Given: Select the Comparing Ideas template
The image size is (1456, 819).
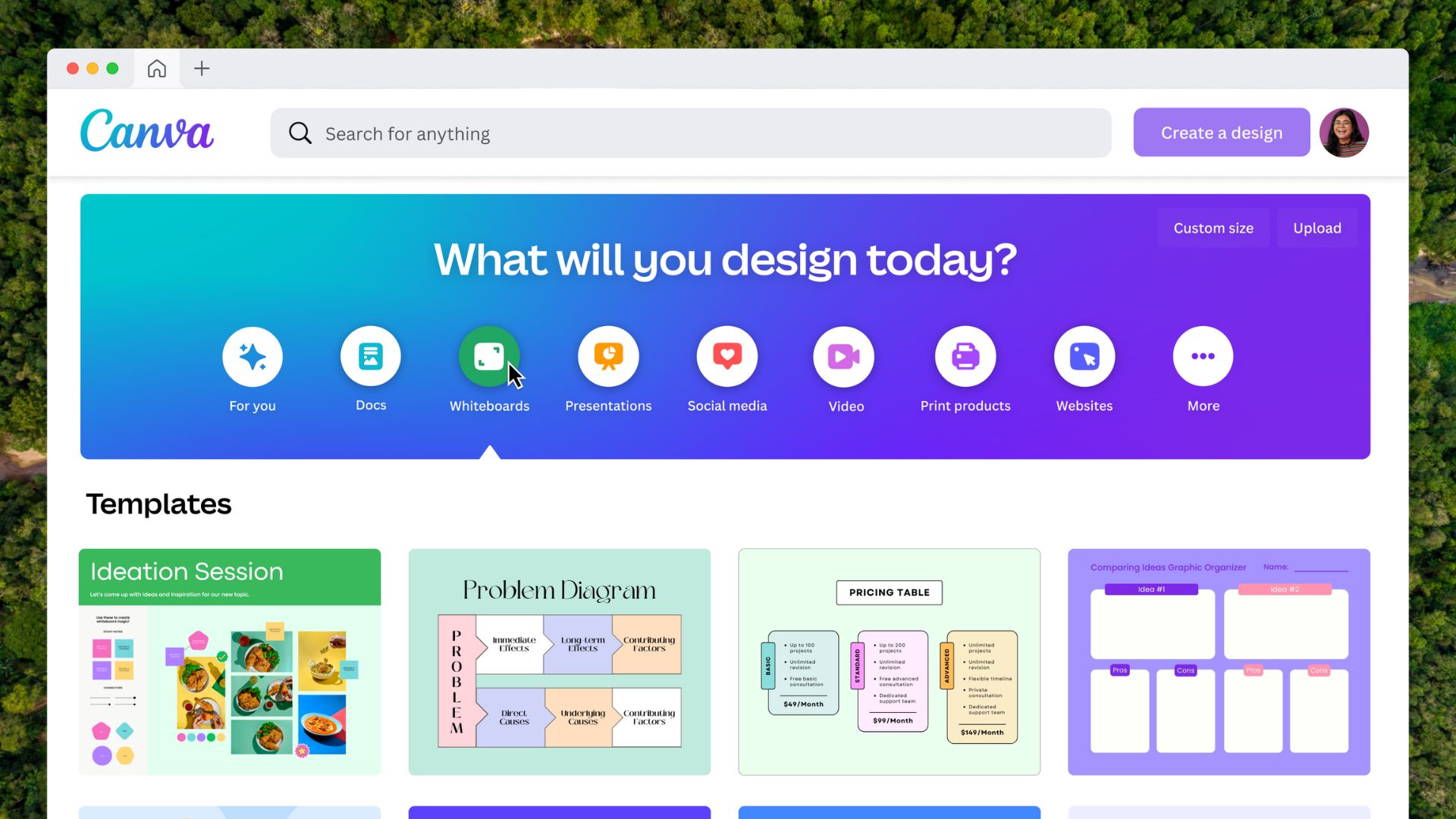Looking at the screenshot, I should [1219, 661].
